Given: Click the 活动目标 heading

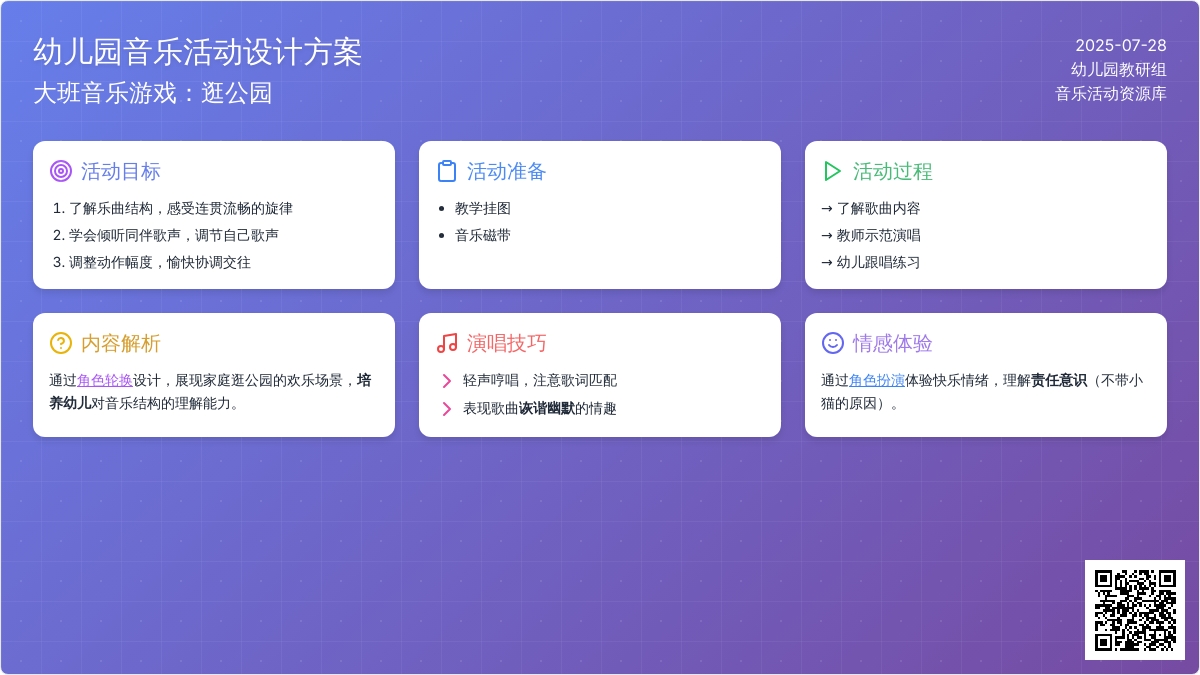Looking at the screenshot, I should [x=121, y=171].
